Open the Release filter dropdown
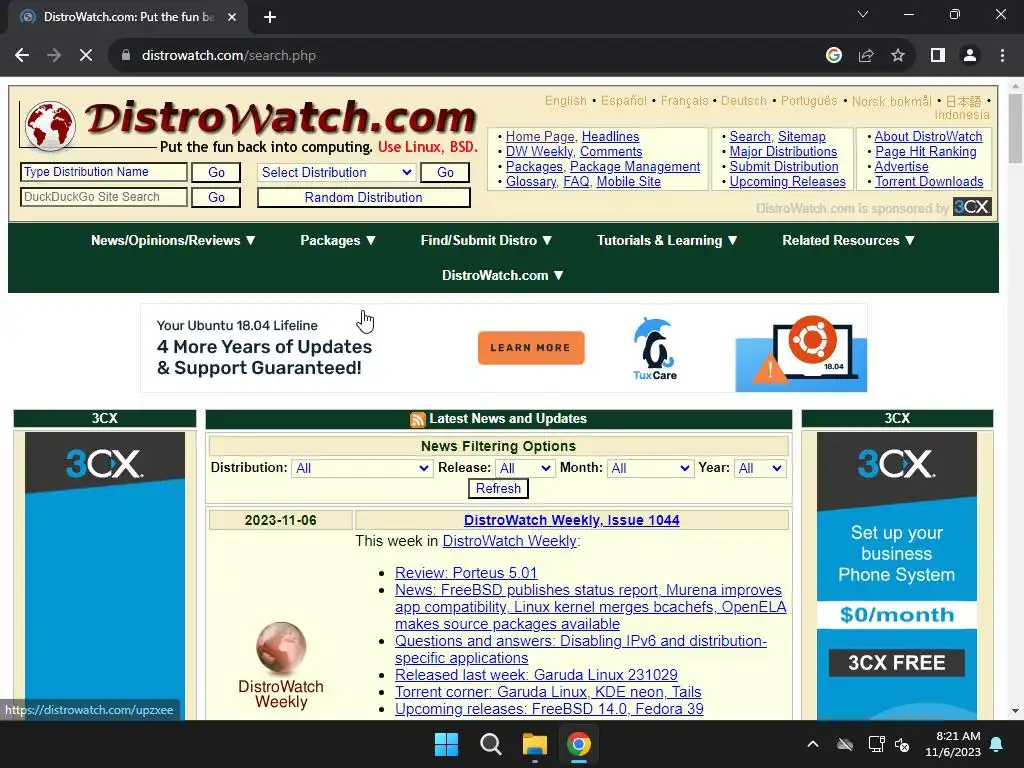The height and width of the screenshot is (768, 1024). (525, 468)
